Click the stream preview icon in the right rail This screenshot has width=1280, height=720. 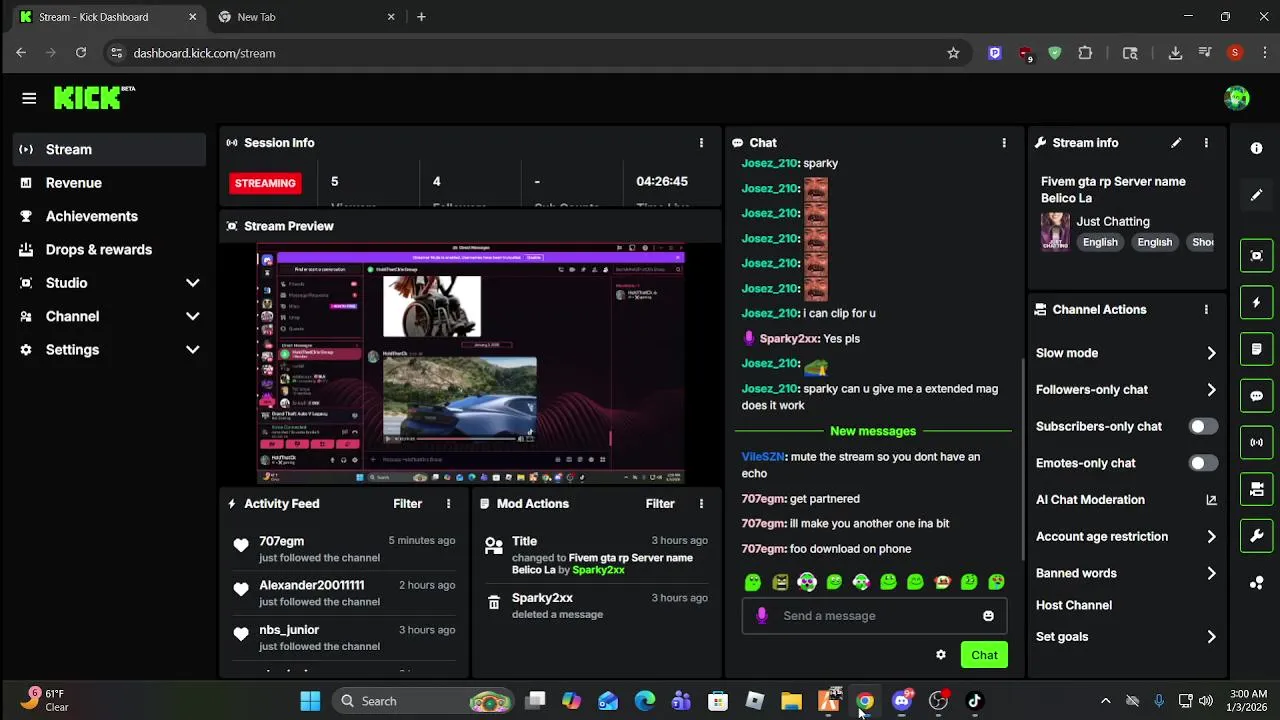click(x=1257, y=255)
